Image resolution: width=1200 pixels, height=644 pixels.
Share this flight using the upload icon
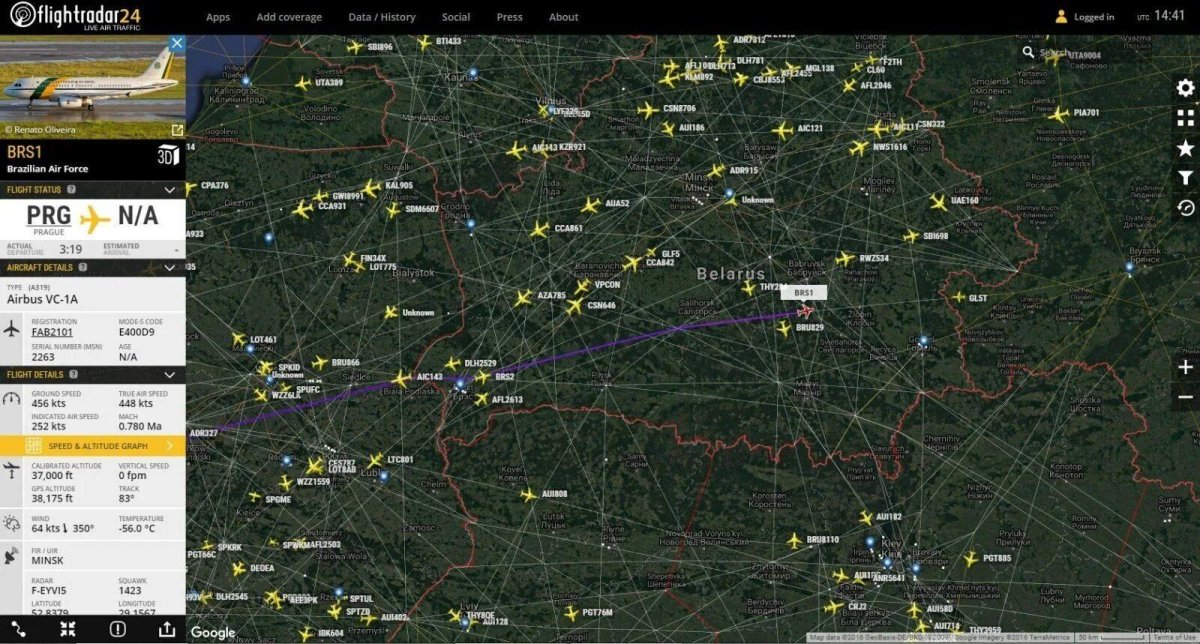tap(167, 628)
